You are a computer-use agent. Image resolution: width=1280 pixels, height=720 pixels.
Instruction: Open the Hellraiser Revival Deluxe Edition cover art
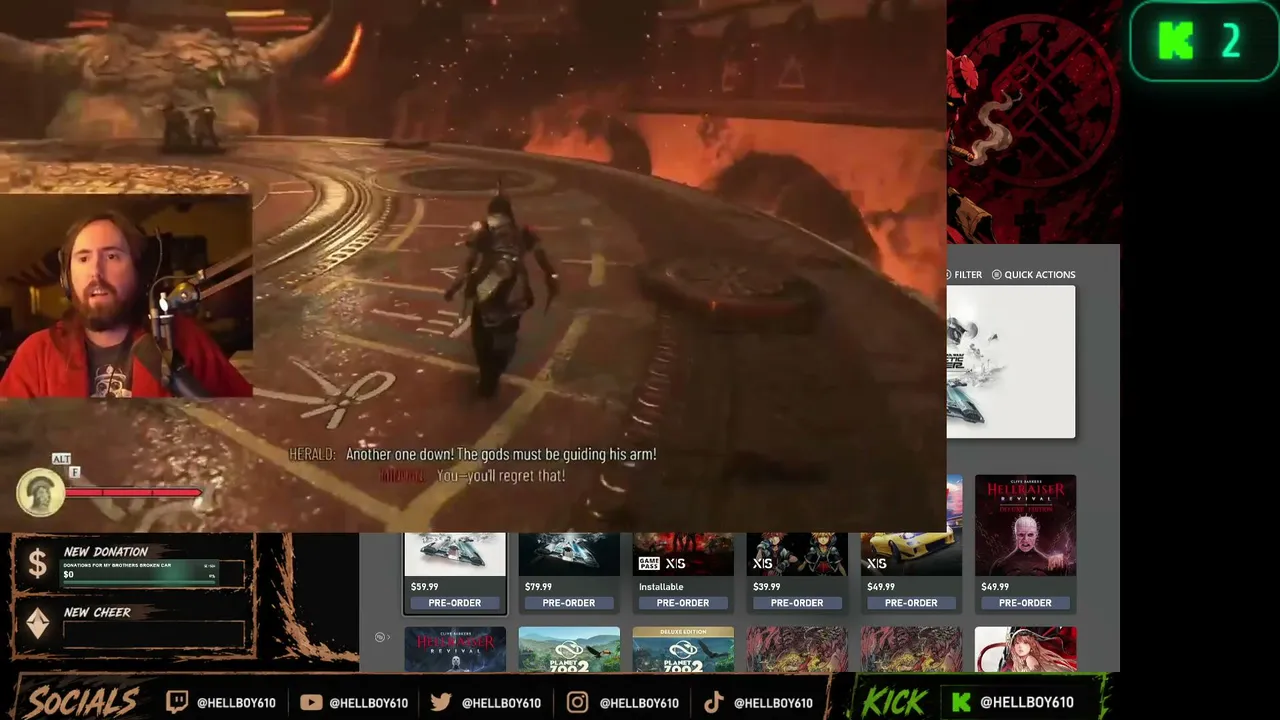click(x=1025, y=526)
